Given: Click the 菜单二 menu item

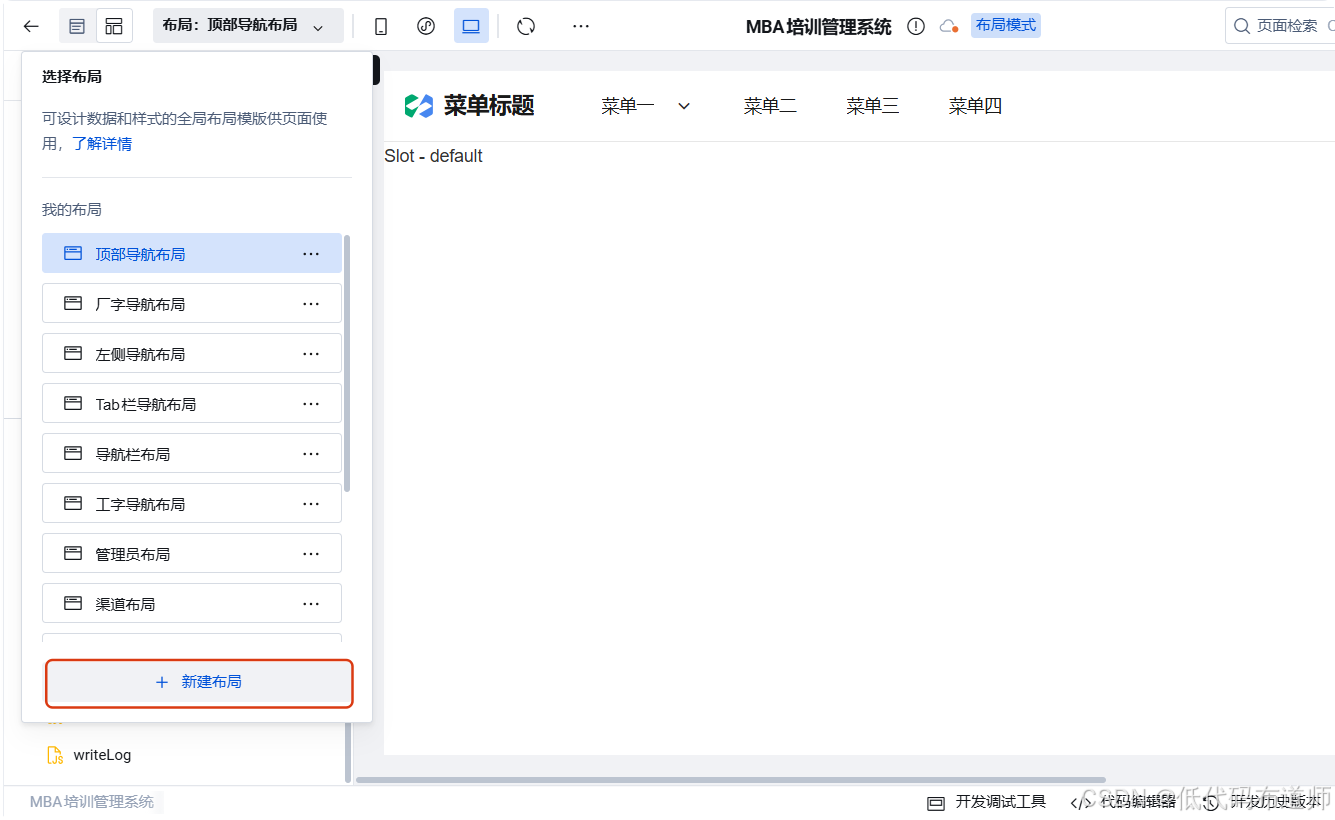Looking at the screenshot, I should click(770, 106).
